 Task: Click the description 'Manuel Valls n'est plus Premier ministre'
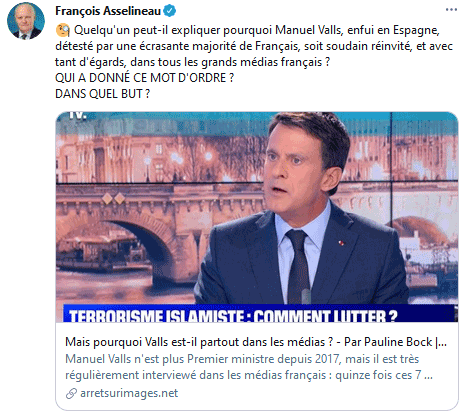pyautogui.click(x=249, y=367)
